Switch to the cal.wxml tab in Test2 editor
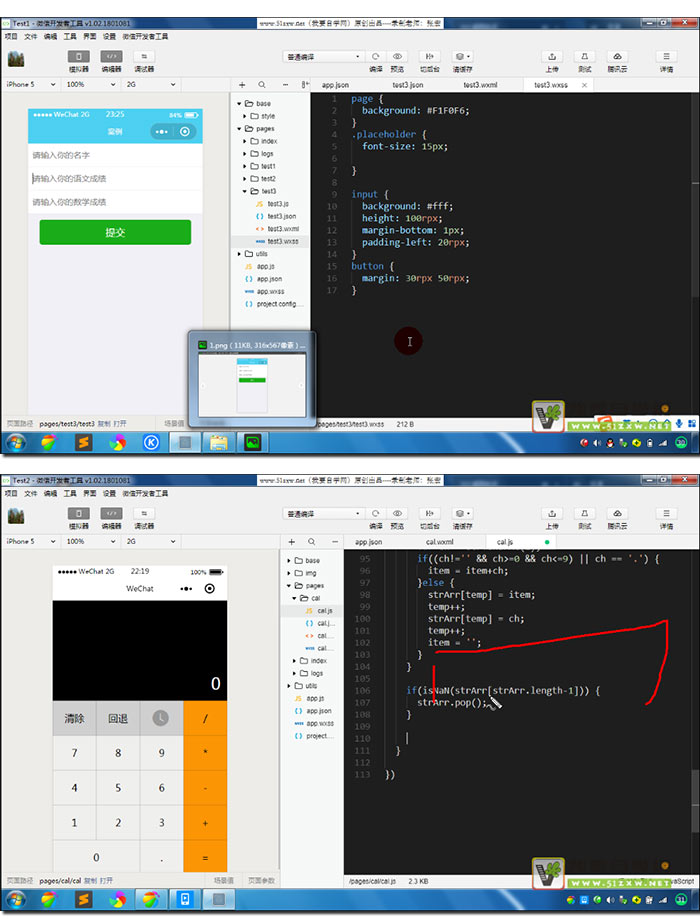This screenshot has height=924, width=700. [x=440, y=542]
